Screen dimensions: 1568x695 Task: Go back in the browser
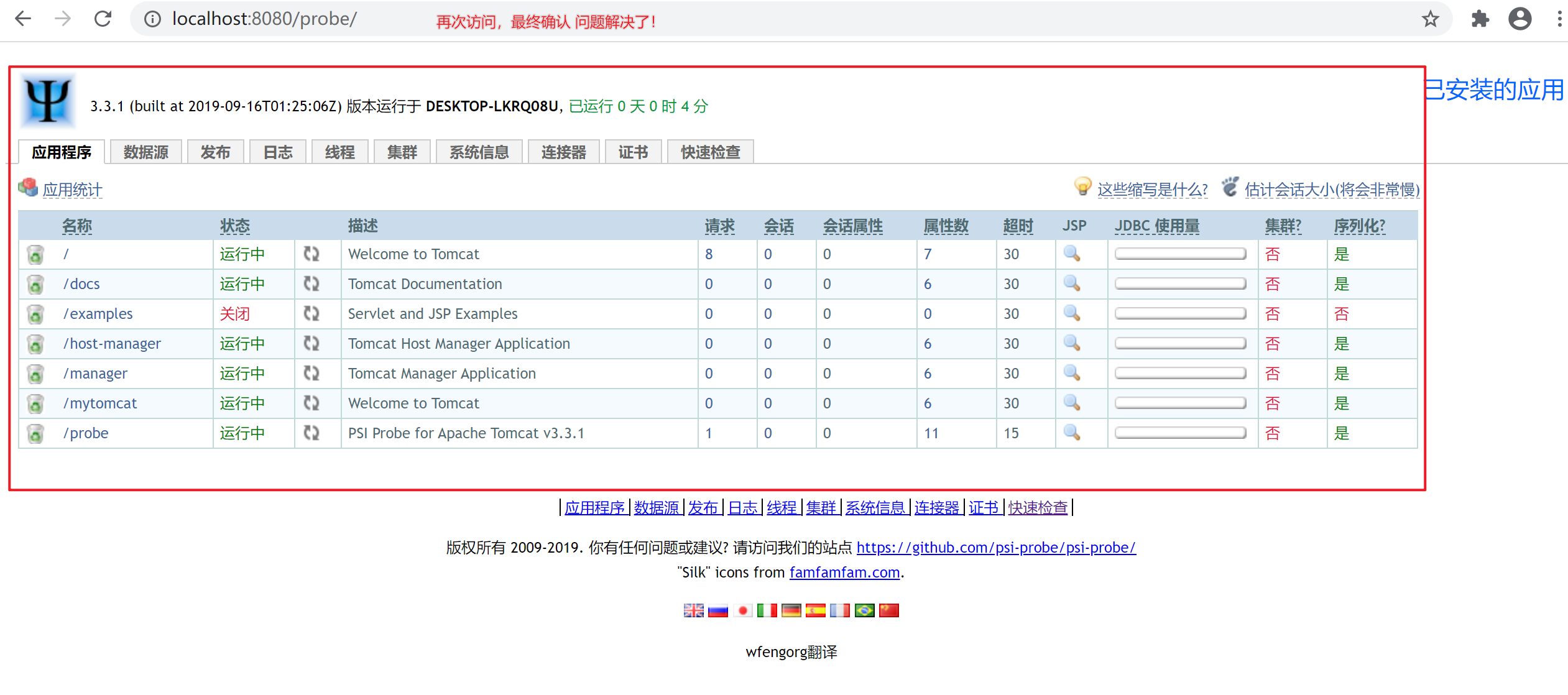[x=23, y=19]
